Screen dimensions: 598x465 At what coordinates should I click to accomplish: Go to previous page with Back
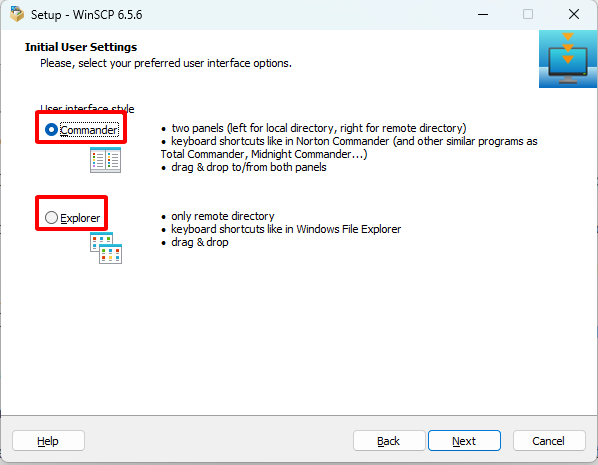[x=389, y=441]
